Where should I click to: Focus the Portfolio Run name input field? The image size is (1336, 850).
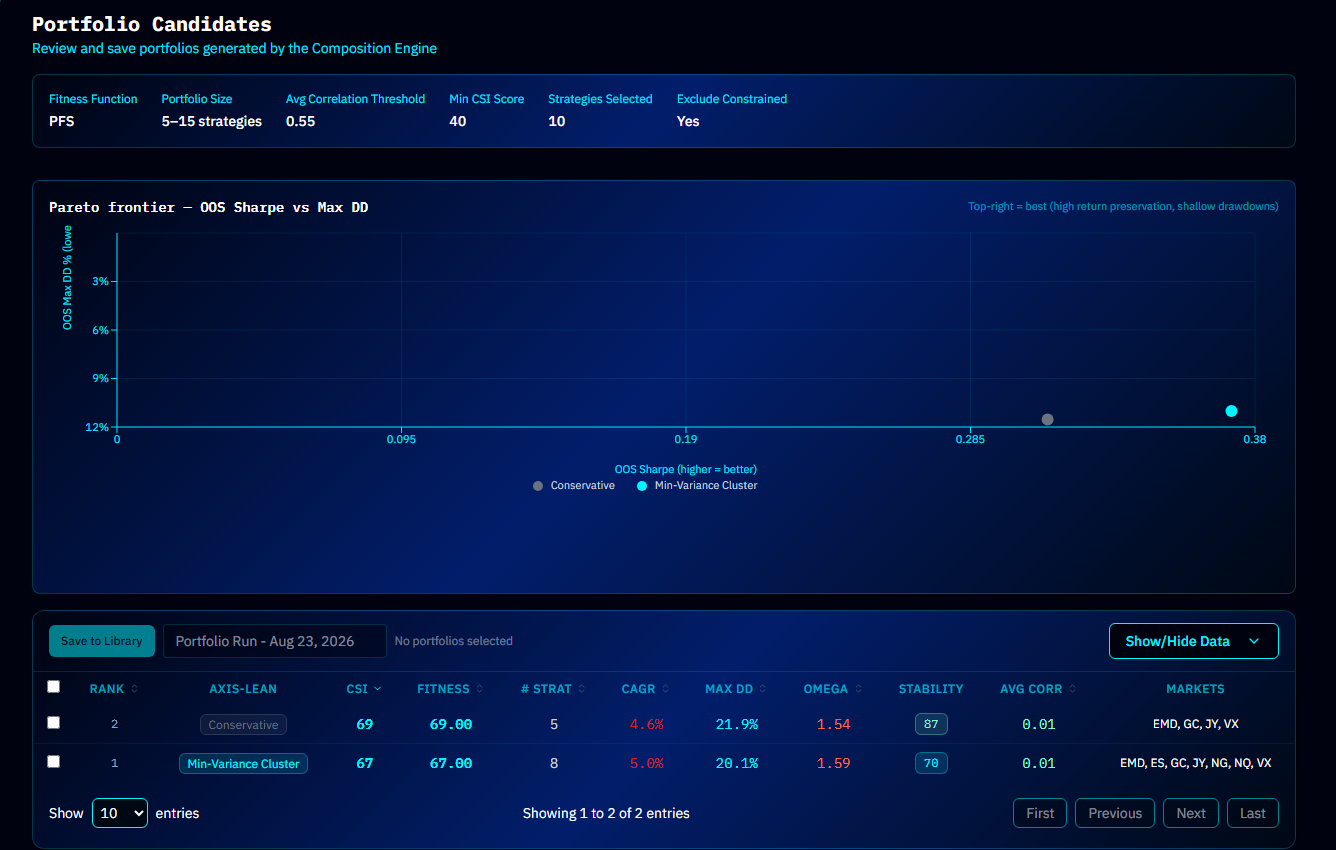[x=275, y=641]
